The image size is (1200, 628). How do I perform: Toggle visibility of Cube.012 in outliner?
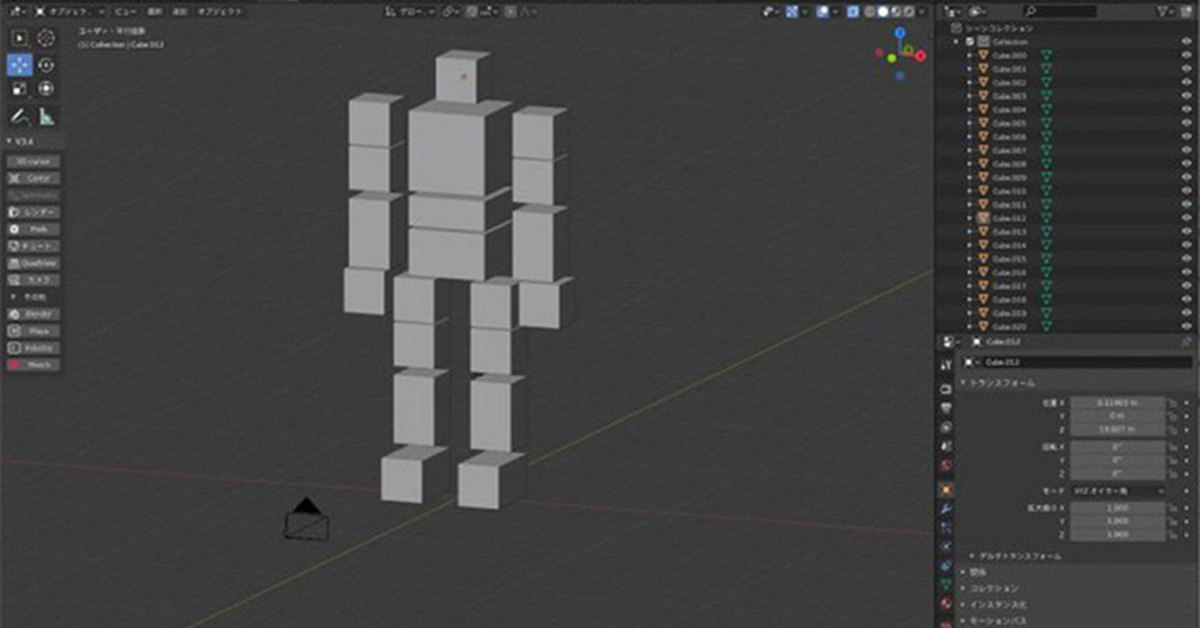1186,218
